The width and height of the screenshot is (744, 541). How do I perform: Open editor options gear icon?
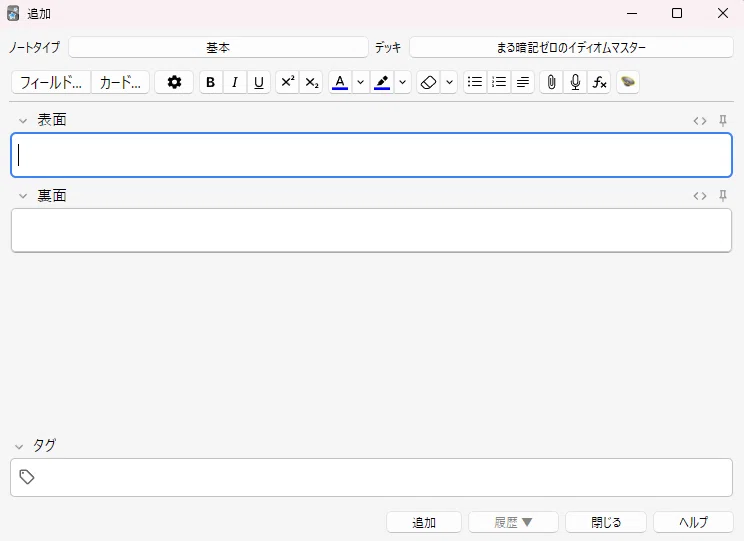click(x=174, y=83)
